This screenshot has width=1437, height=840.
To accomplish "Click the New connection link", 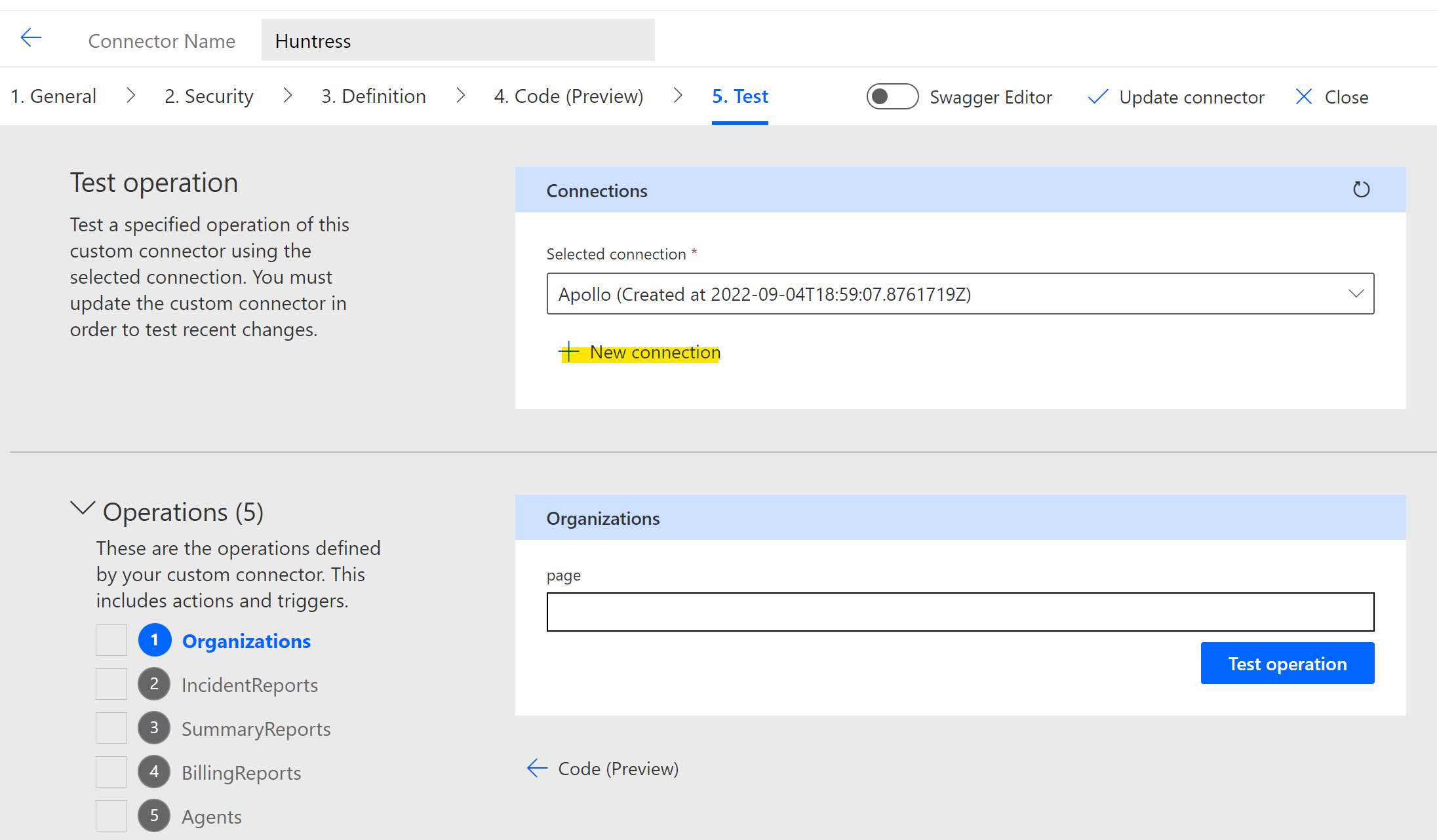I will 654,353.
